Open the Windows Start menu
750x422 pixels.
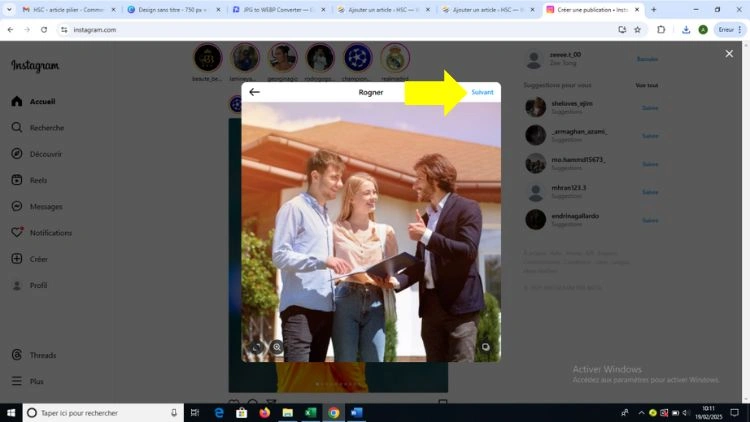(11, 412)
